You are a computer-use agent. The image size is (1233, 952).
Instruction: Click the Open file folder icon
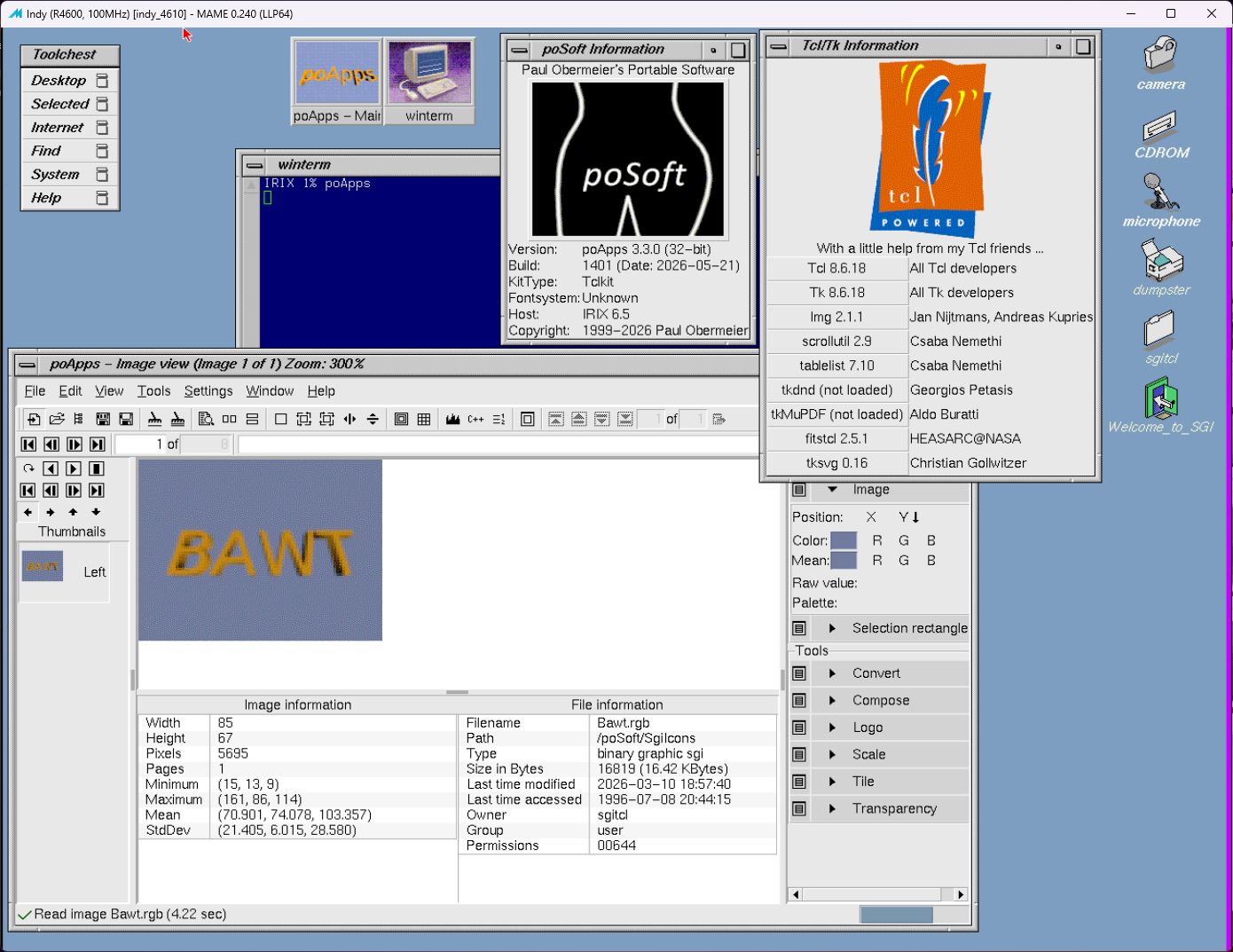[x=57, y=419]
